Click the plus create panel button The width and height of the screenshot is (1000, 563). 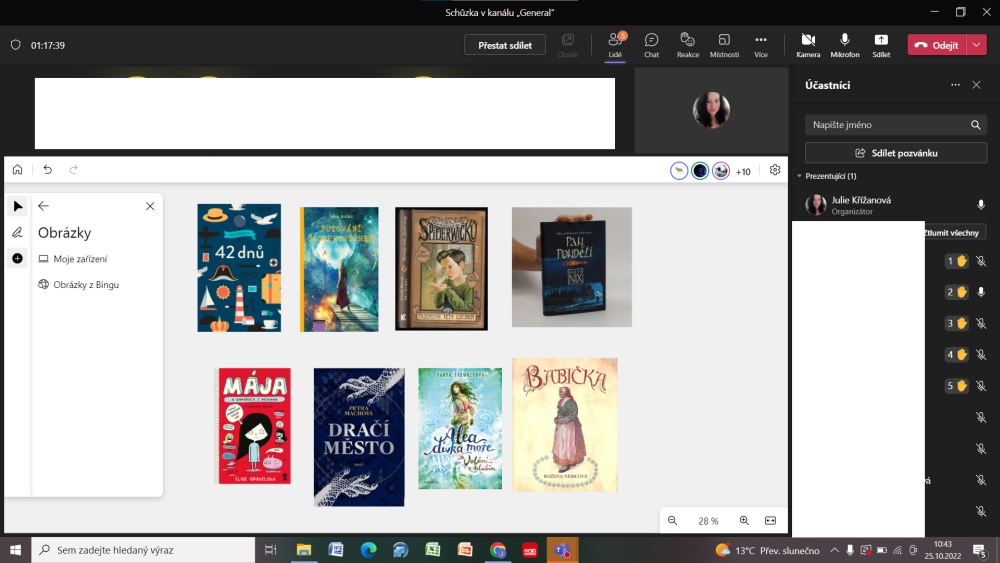click(17, 258)
